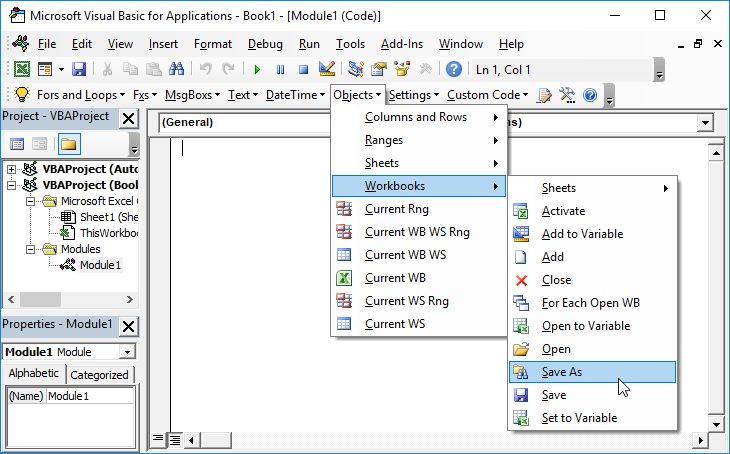Click the Find binoculars icon
The height and width of the screenshot is (454, 730).
(x=177, y=69)
